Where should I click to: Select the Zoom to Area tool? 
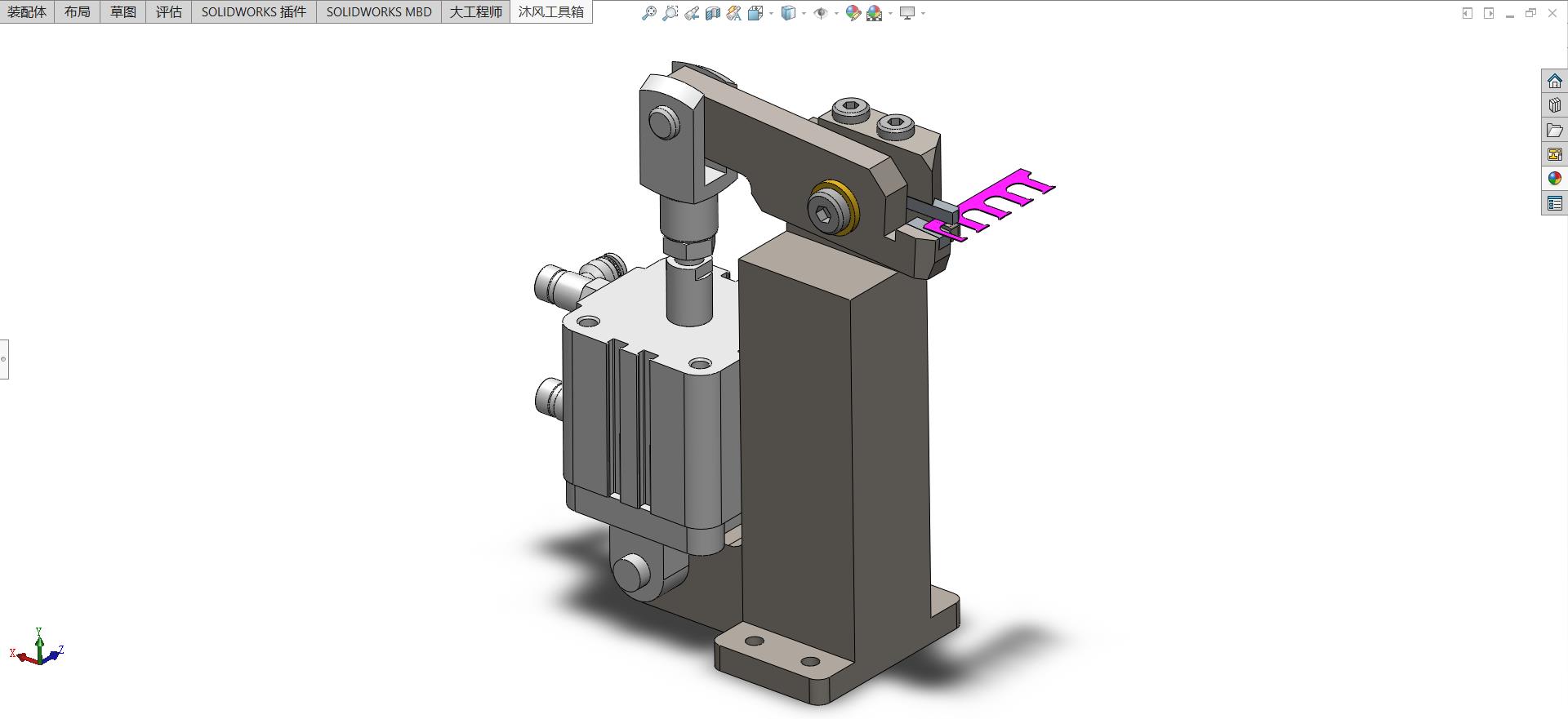click(x=670, y=13)
